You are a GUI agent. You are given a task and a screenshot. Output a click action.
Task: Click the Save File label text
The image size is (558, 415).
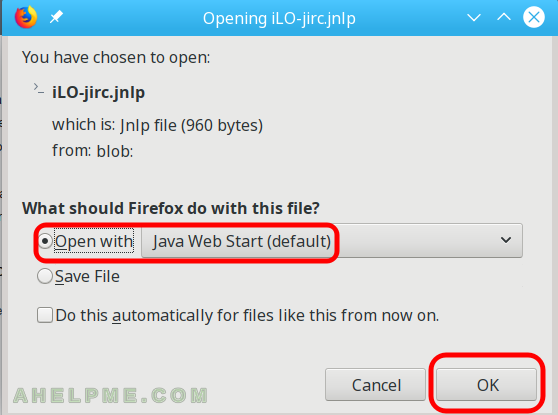[87, 277]
